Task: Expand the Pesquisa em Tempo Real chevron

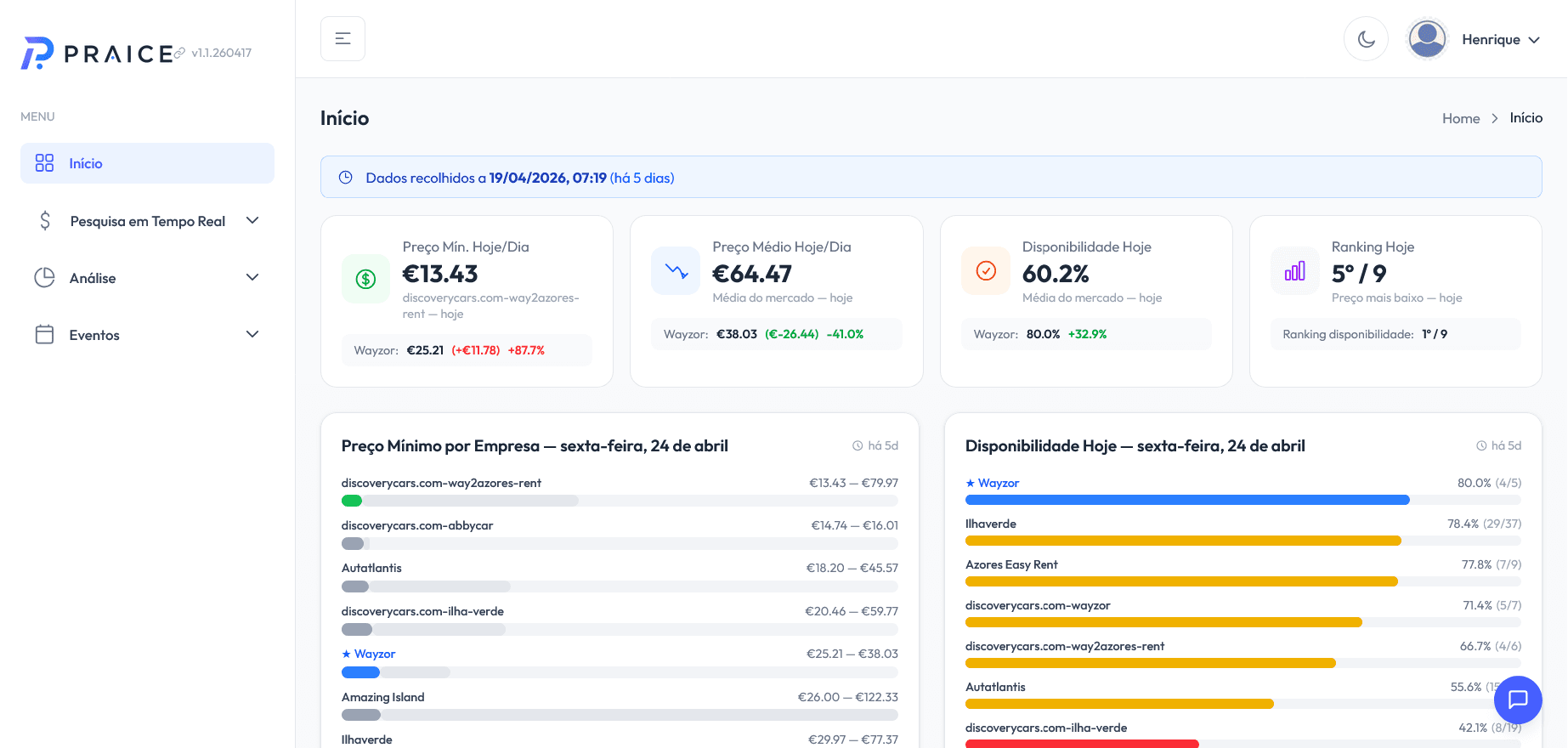Action: (x=252, y=221)
